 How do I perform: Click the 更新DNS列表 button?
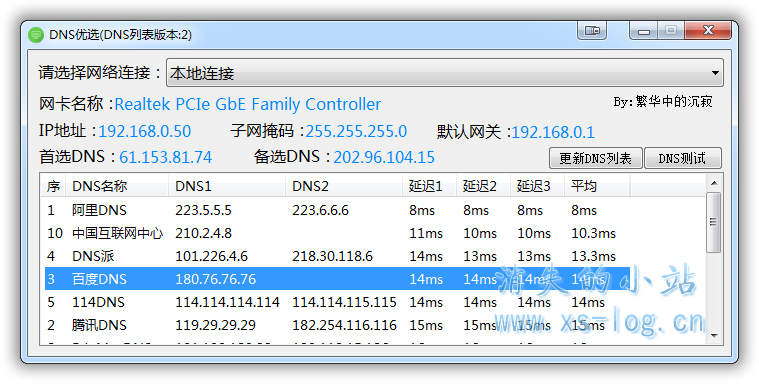coord(595,158)
